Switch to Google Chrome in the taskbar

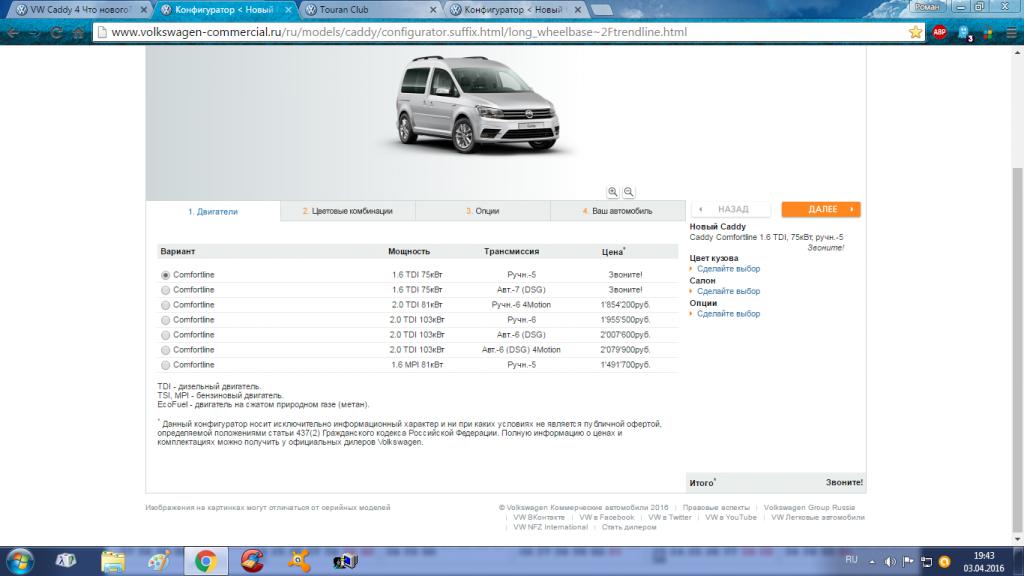pos(206,561)
